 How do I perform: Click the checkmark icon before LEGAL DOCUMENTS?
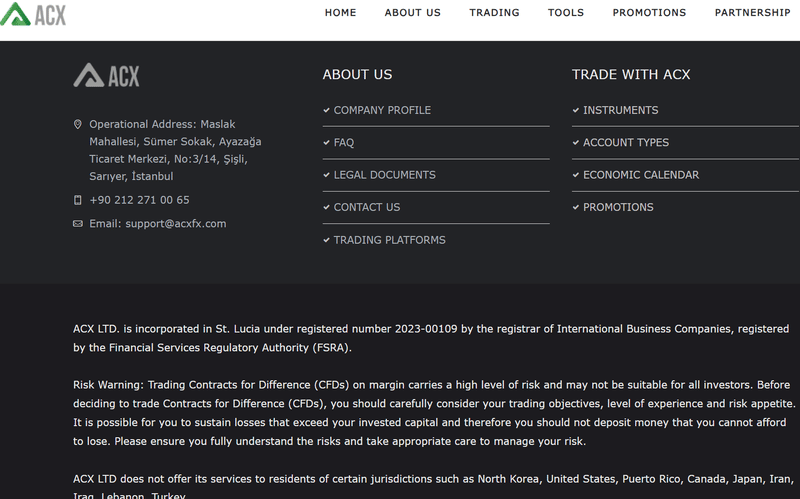tap(327, 175)
